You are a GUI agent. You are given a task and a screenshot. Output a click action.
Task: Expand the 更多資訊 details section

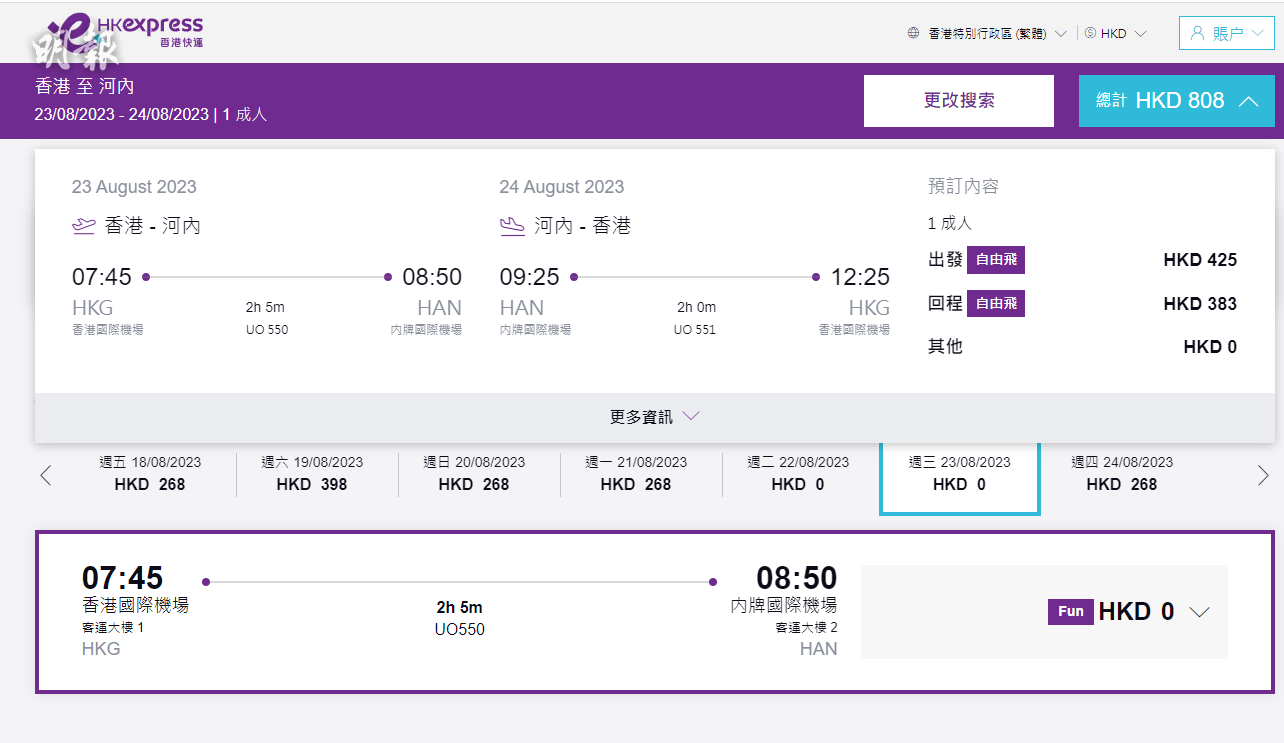pos(654,417)
